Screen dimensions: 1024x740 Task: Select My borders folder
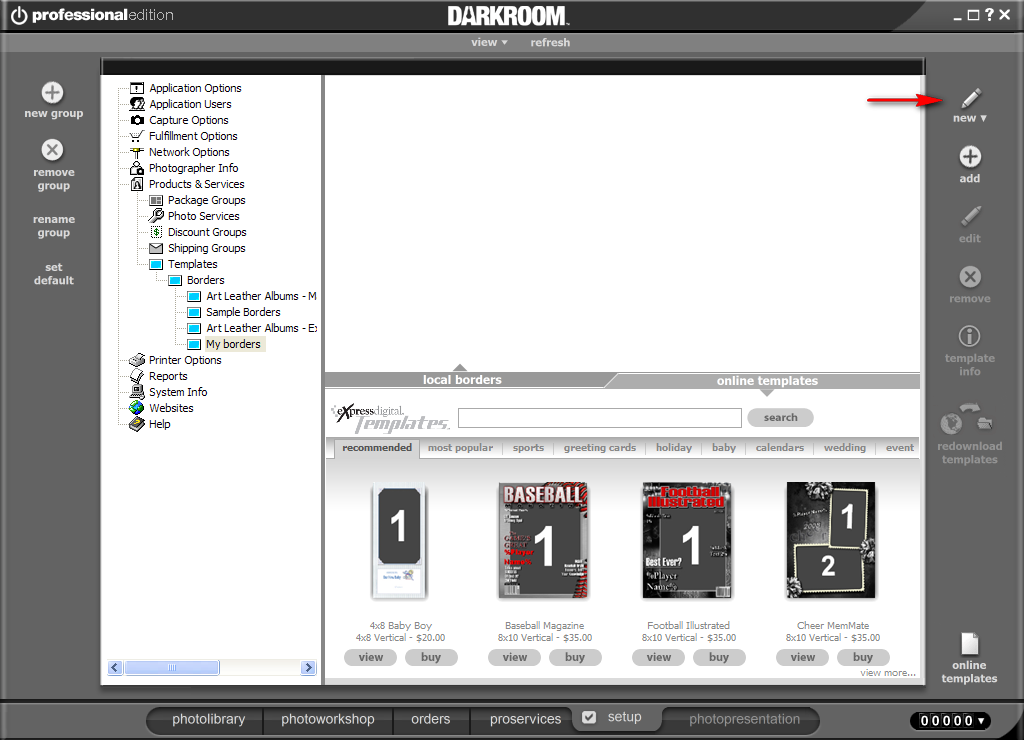(233, 344)
